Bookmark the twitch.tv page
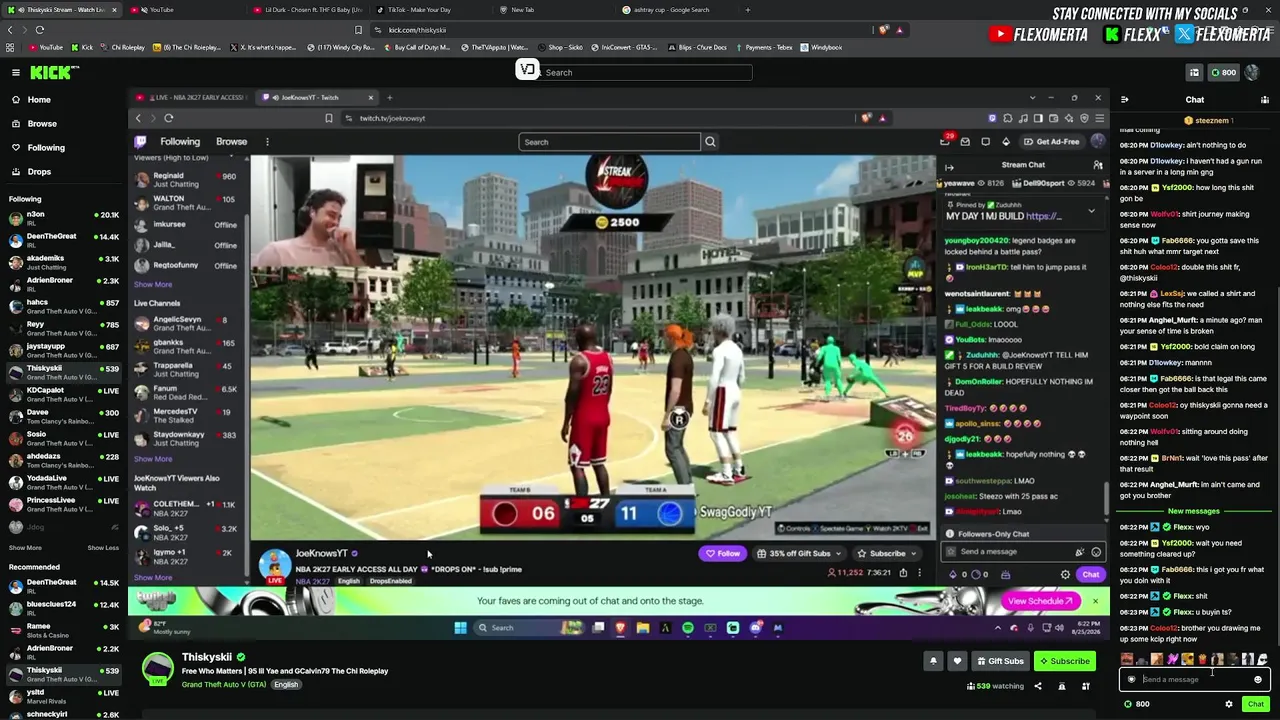Screen dimensions: 1280x720 [329, 119]
